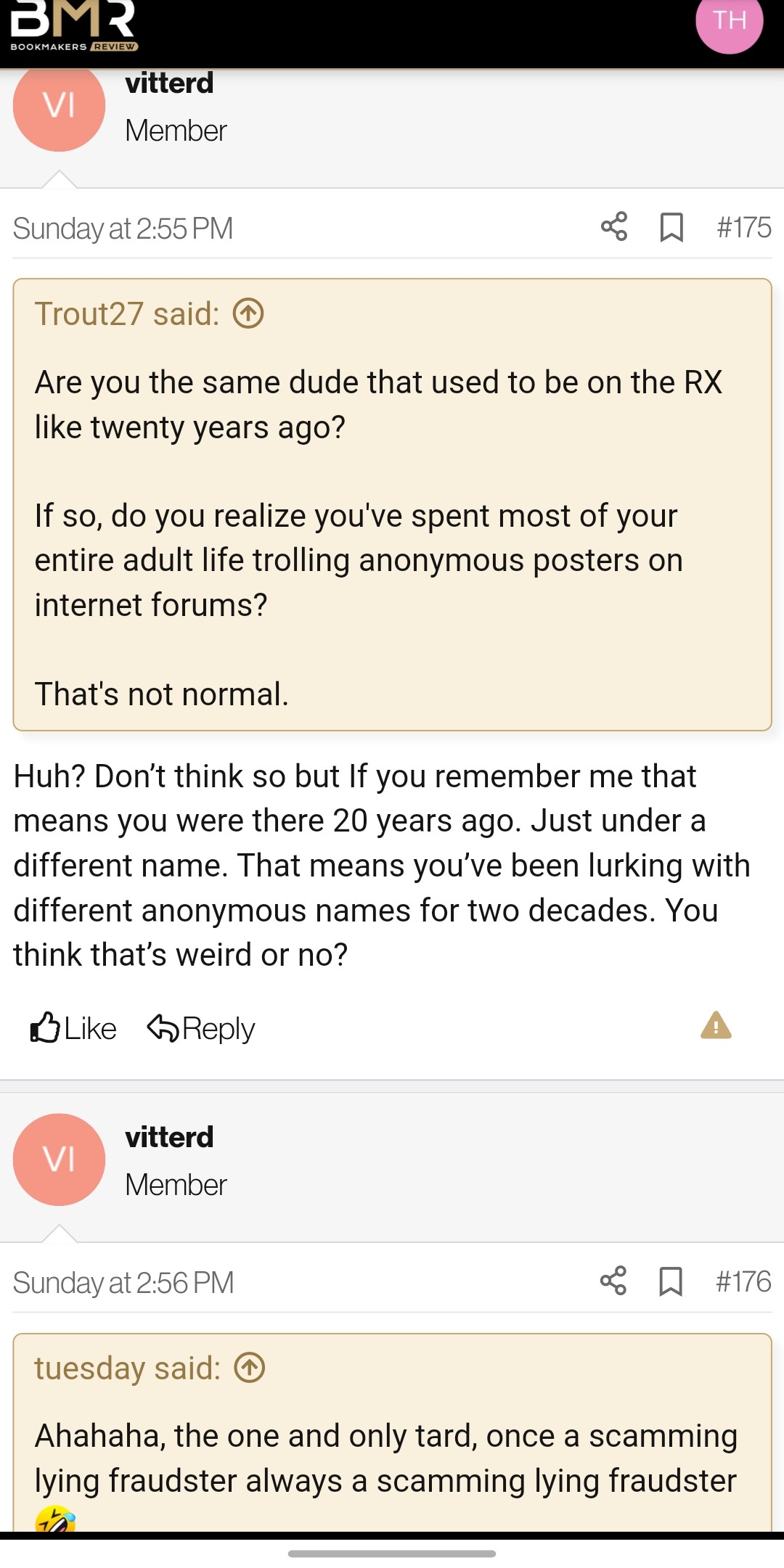Screen dimensions: 784x1568
Task: Reply to vitterd's post #175
Action: click(201, 1028)
